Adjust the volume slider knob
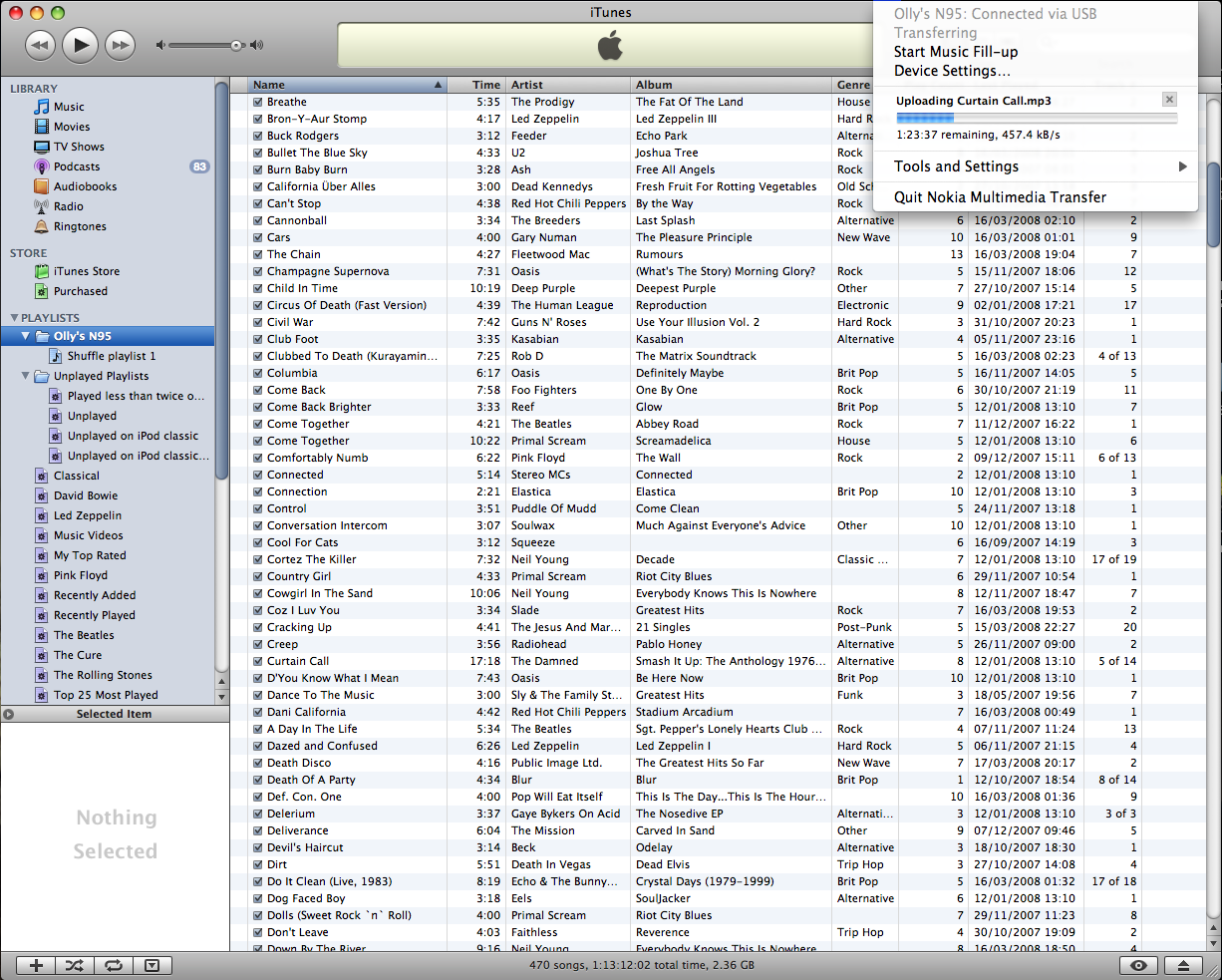Viewport: 1222px width, 980px height. point(236,45)
